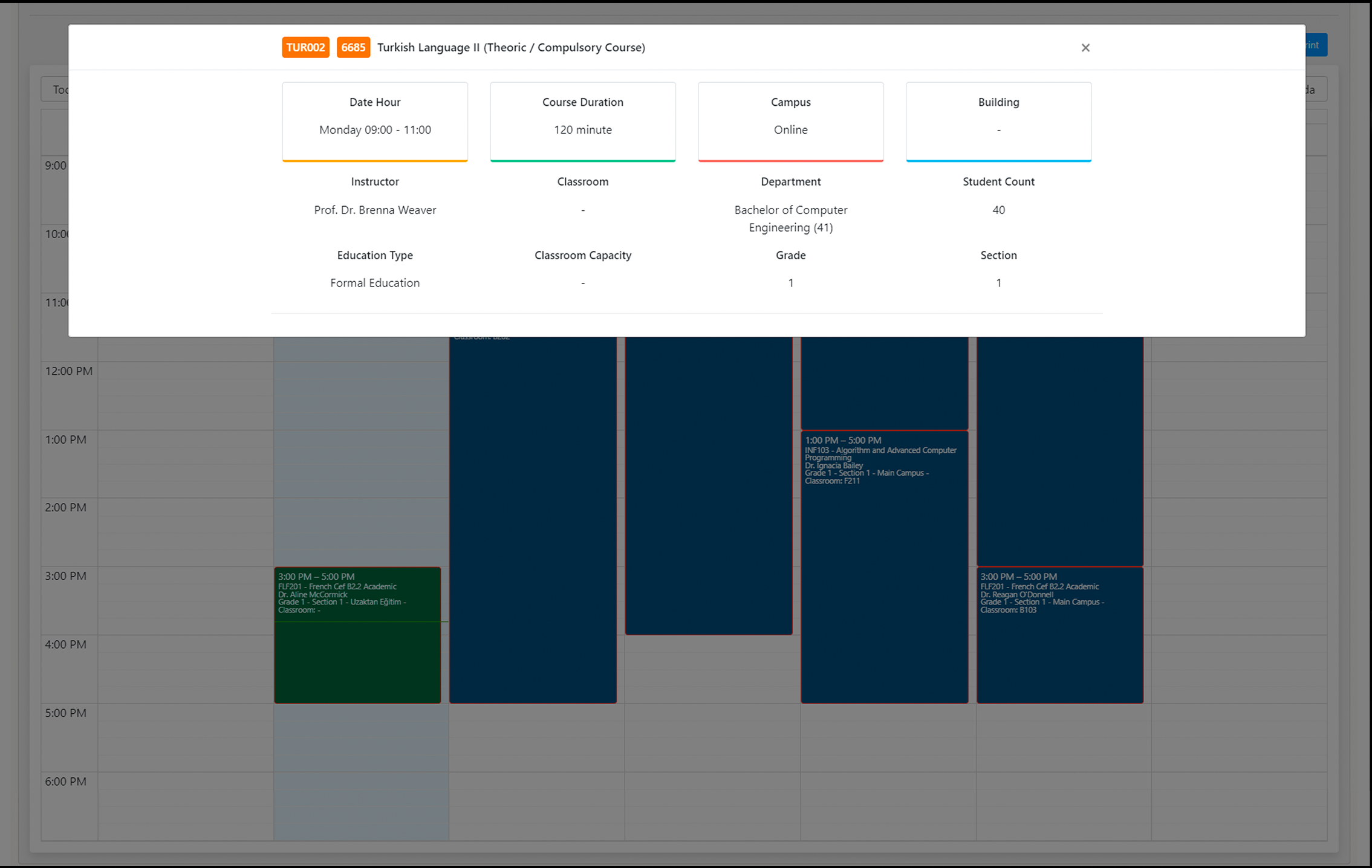Click the empty Monday 6:00 PM calendar slot
This screenshot has width=1372, height=868.
click(186, 804)
